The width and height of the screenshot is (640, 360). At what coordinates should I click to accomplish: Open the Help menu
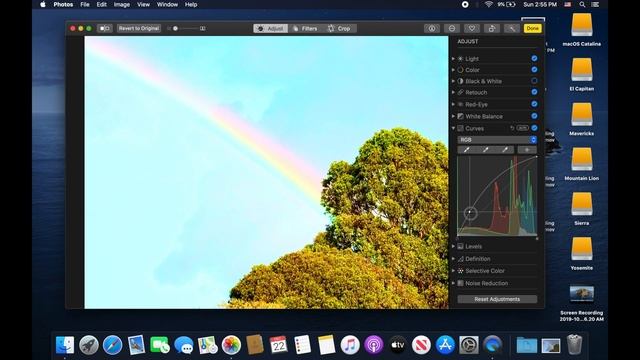[191, 4]
